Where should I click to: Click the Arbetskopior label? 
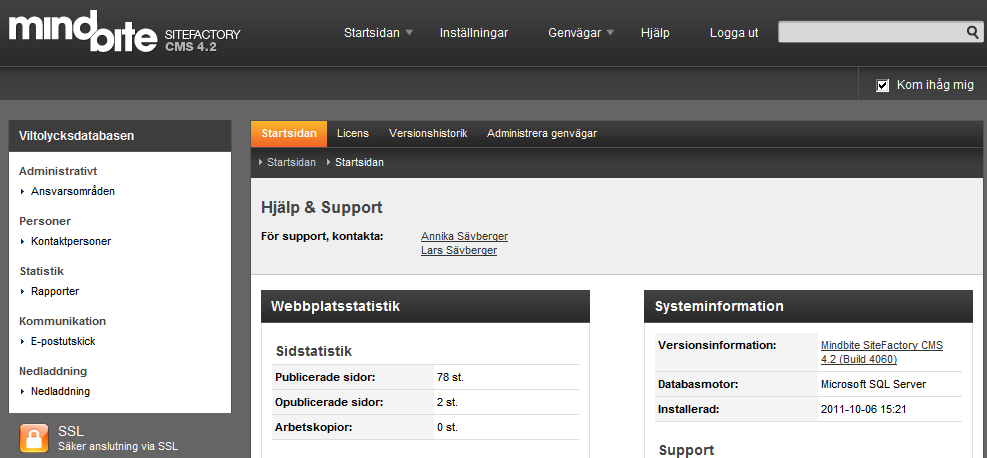pos(313,428)
